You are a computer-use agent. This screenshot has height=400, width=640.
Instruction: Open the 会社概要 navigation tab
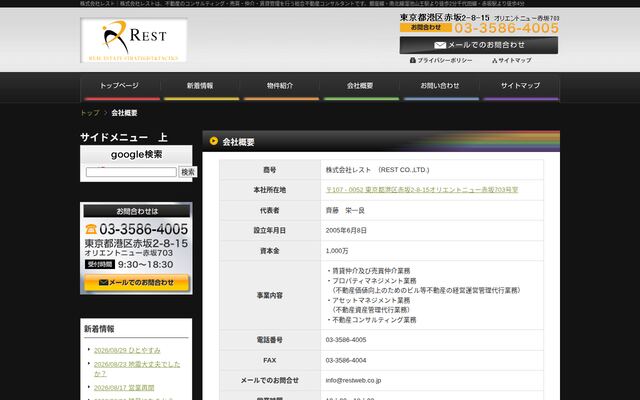click(x=360, y=87)
